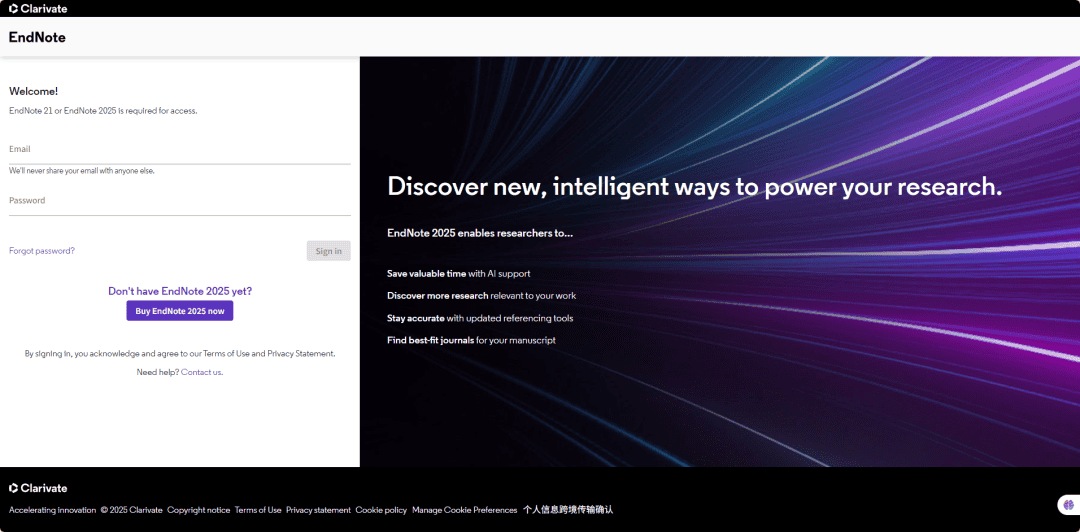This screenshot has width=1080, height=532.
Task: Click 'Save valuable time with AI support'
Action: pyautogui.click(x=459, y=274)
